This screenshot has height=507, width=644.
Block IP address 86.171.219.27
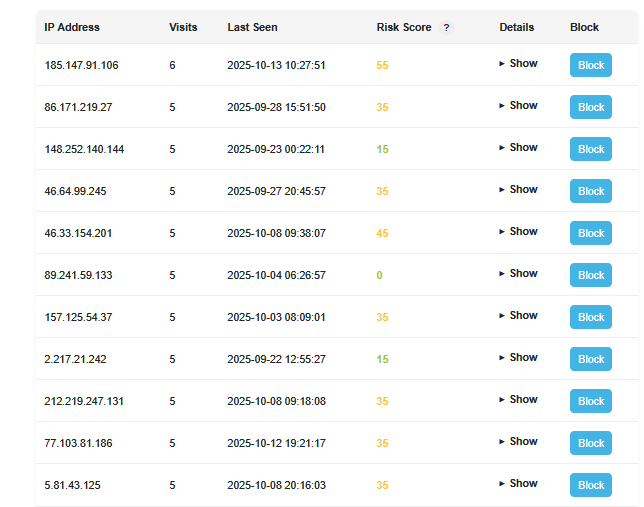pos(590,107)
